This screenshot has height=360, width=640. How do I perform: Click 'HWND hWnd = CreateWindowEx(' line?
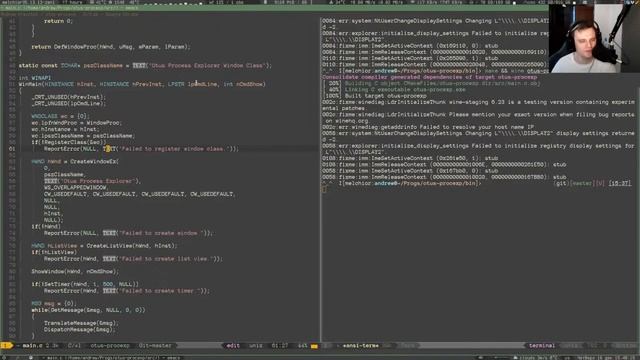tap(75, 162)
